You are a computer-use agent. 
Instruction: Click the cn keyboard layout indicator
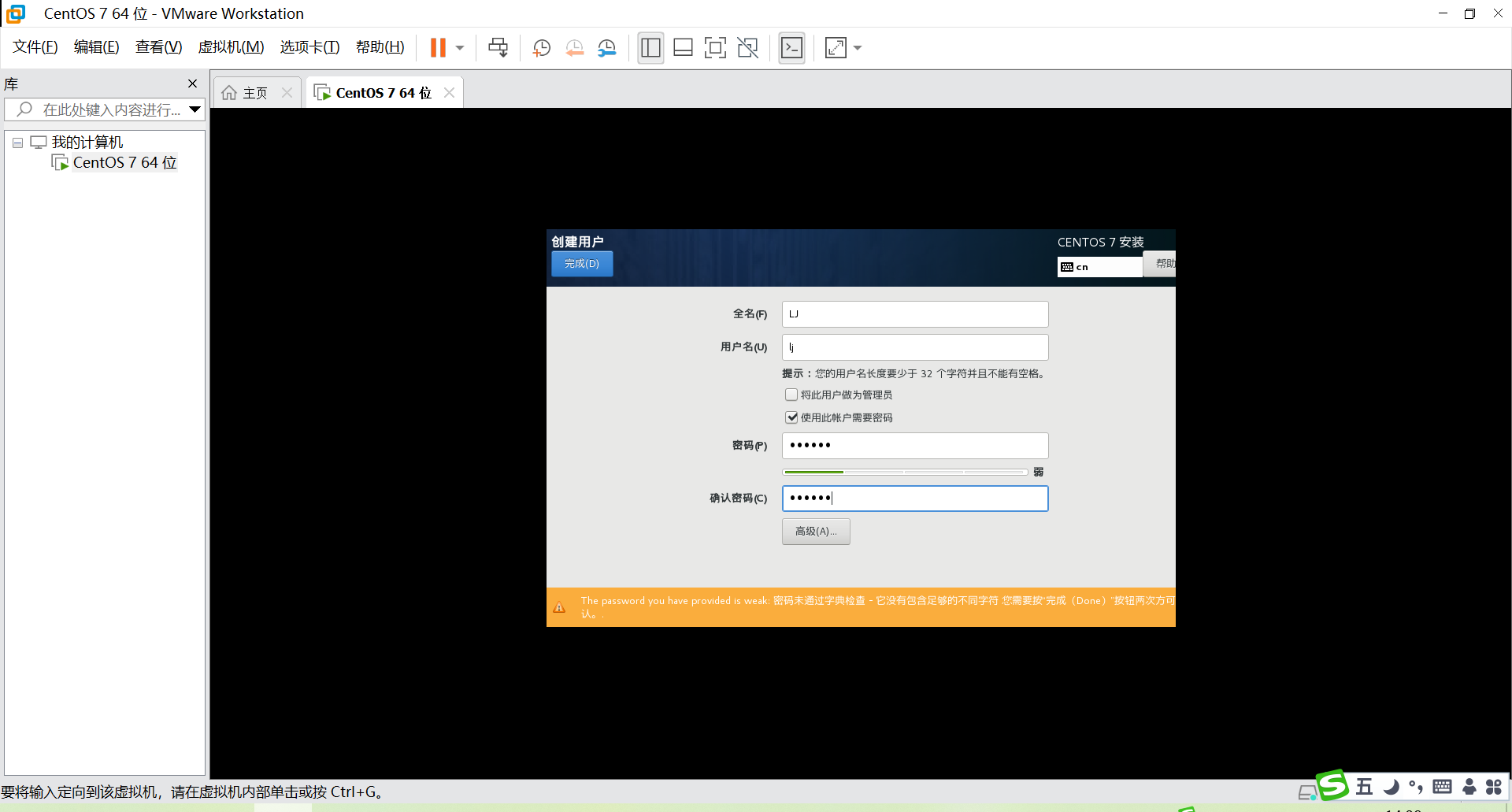1099,267
